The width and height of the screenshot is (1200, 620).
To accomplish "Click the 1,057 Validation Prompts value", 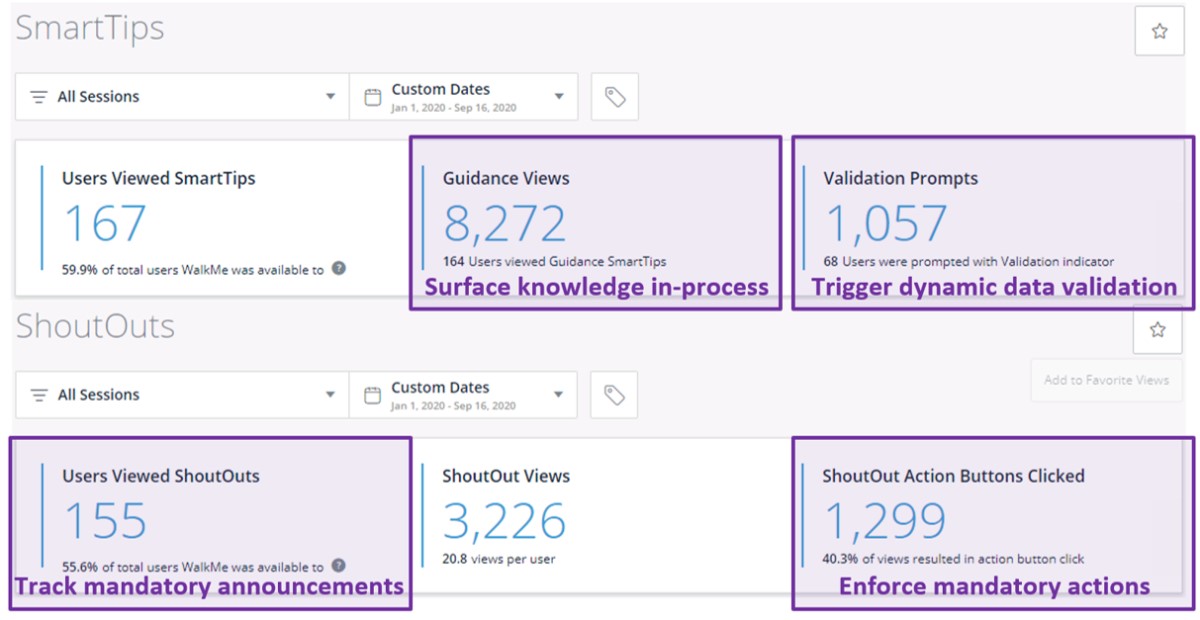I will click(x=885, y=223).
